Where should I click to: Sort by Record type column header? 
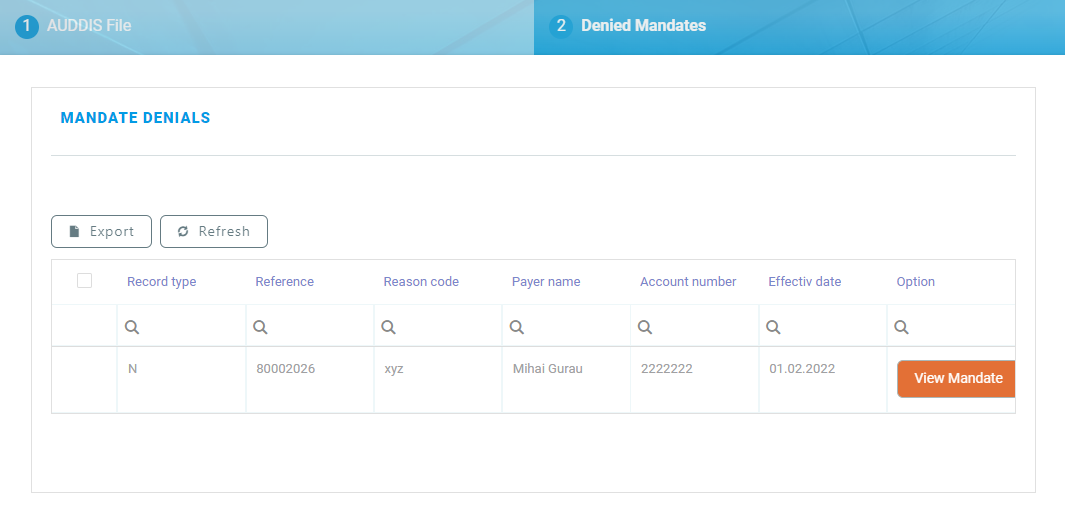coord(161,282)
